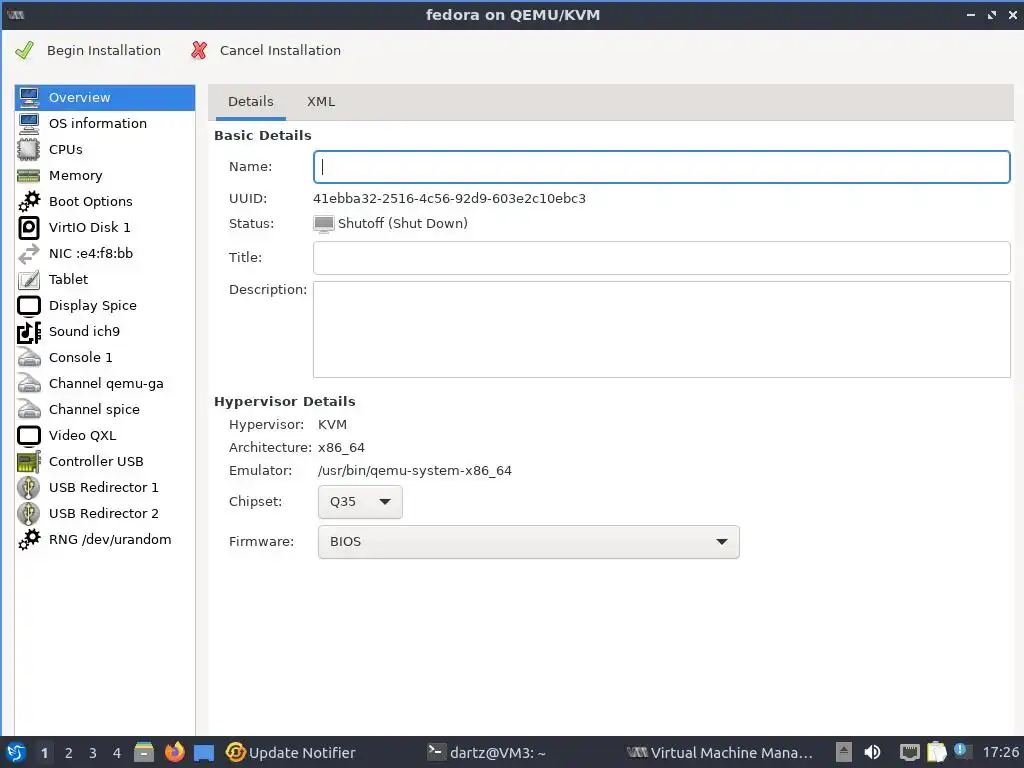Viewport: 1024px width, 768px height.
Task: Select the Console 1 device icon
Action: point(29,357)
